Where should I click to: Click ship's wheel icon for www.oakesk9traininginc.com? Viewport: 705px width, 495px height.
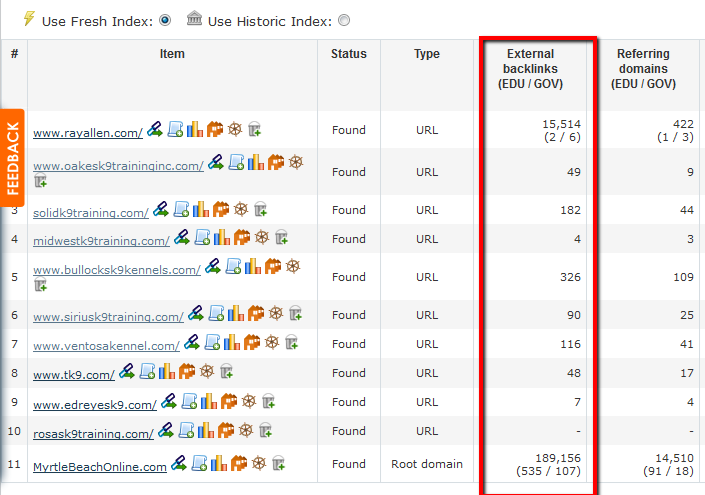click(x=296, y=162)
